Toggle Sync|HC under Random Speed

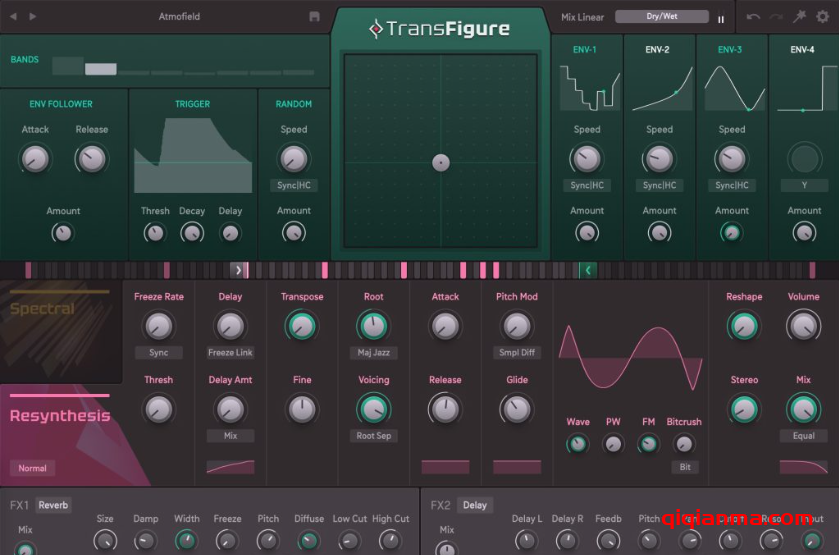click(294, 185)
